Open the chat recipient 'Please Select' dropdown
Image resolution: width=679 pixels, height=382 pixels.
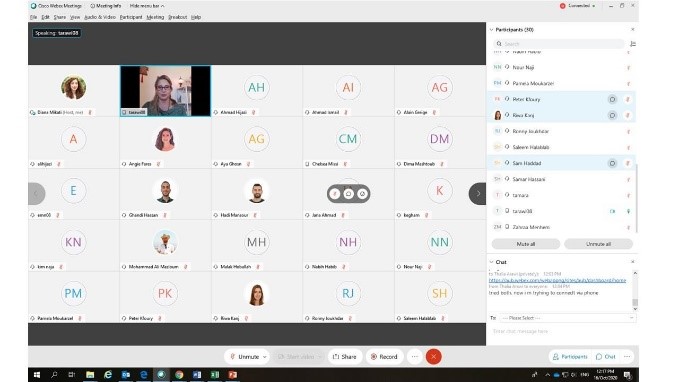pyautogui.click(x=567, y=318)
